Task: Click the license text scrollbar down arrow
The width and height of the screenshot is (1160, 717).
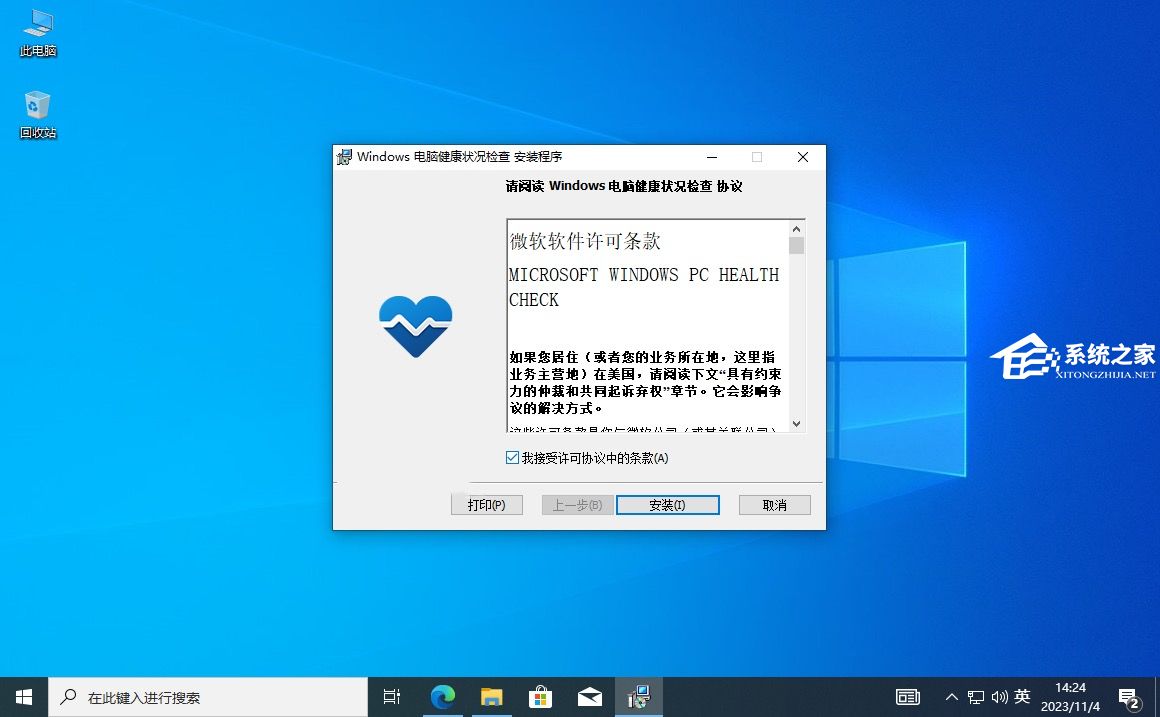Action: pos(797,424)
